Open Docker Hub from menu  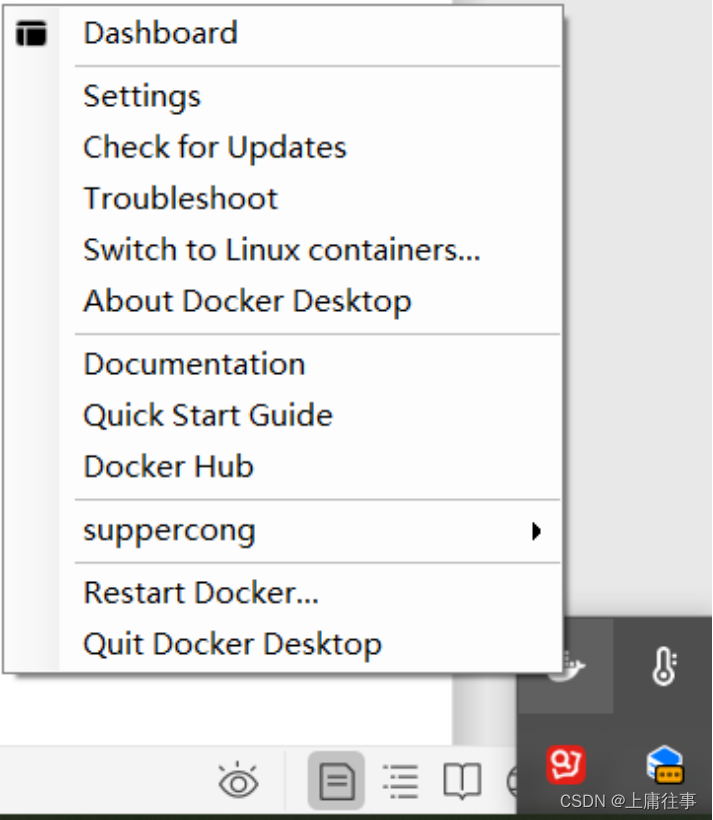(283, 466)
